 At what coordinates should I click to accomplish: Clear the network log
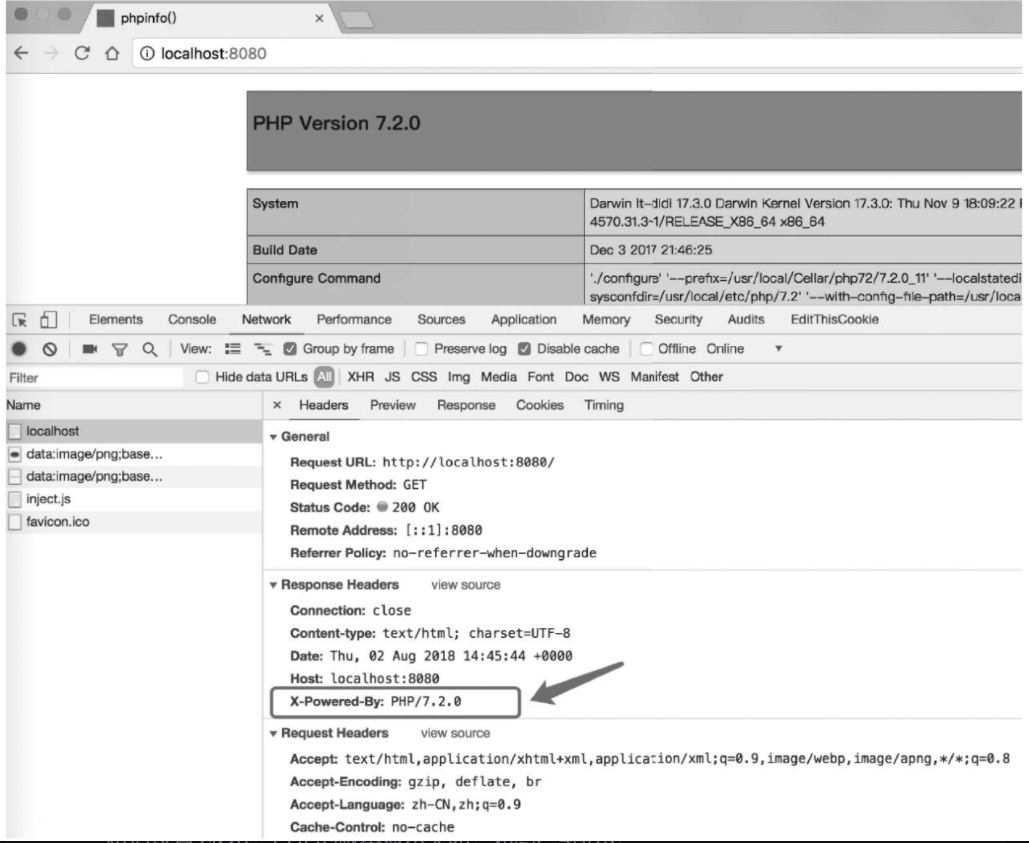[50, 349]
